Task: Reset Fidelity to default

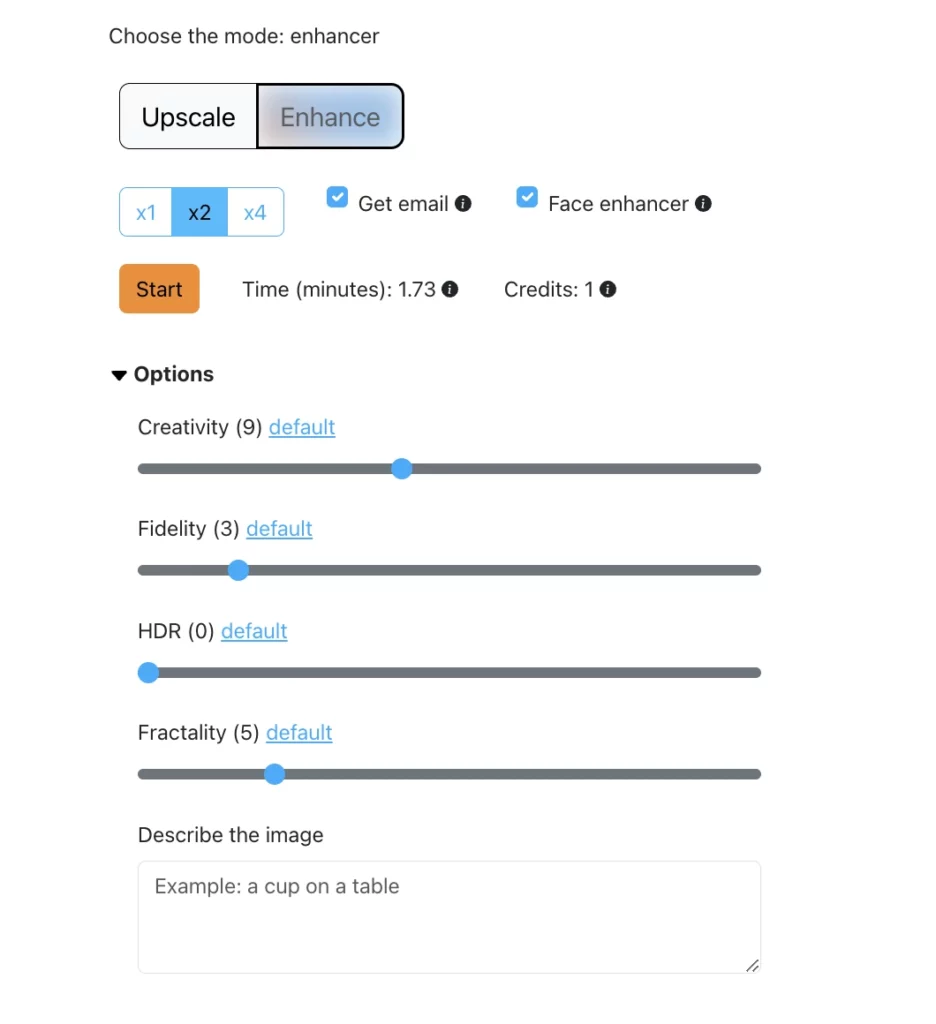Action: (x=279, y=529)
